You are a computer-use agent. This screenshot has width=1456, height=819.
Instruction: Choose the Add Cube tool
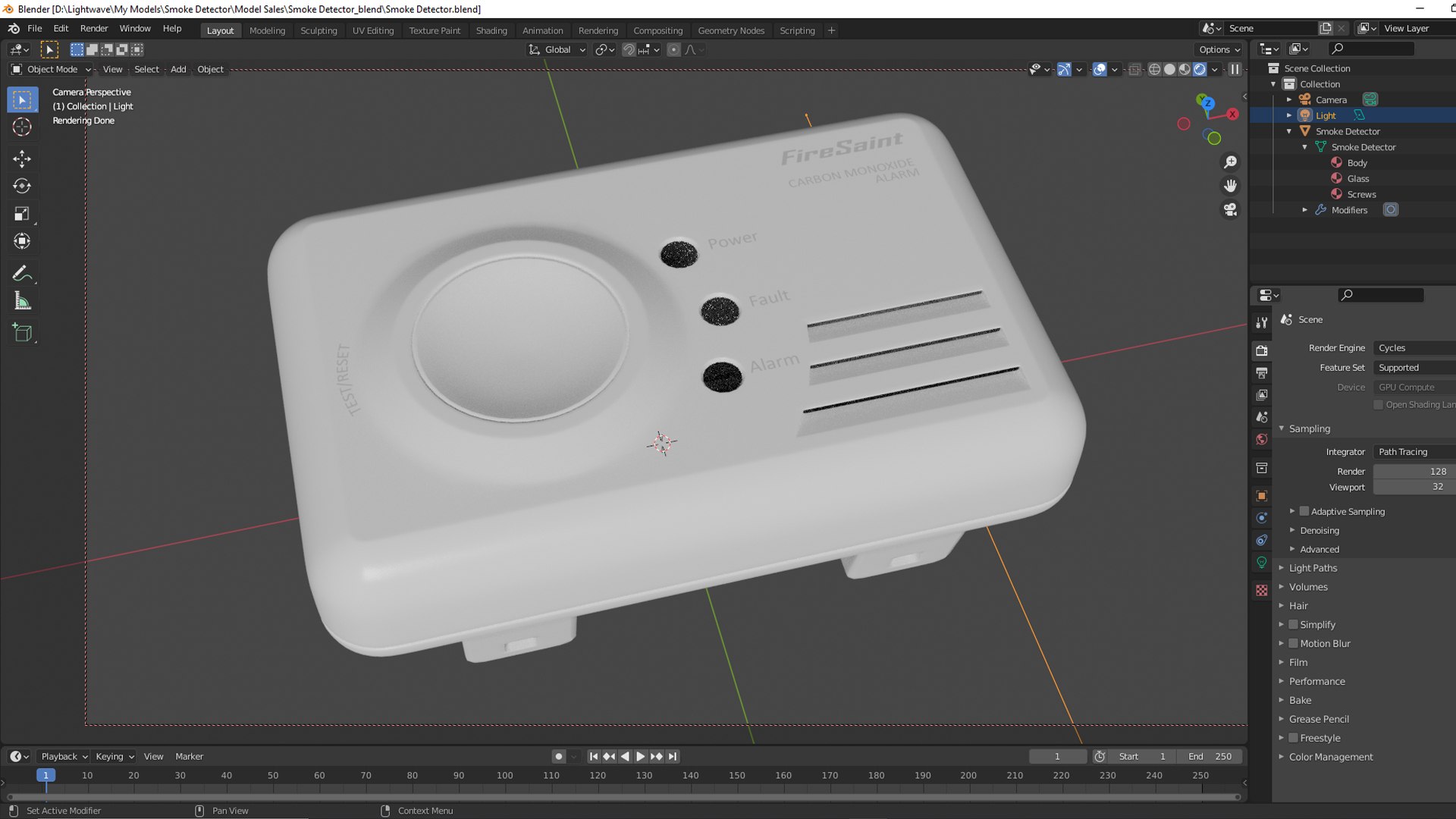(22, 332)
